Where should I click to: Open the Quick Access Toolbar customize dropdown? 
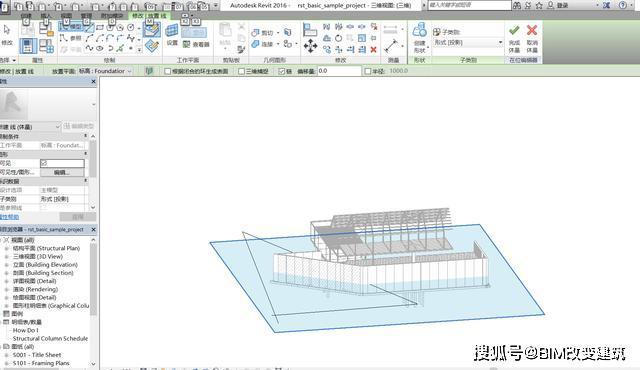pyautogui.click(x=216, y=5)
